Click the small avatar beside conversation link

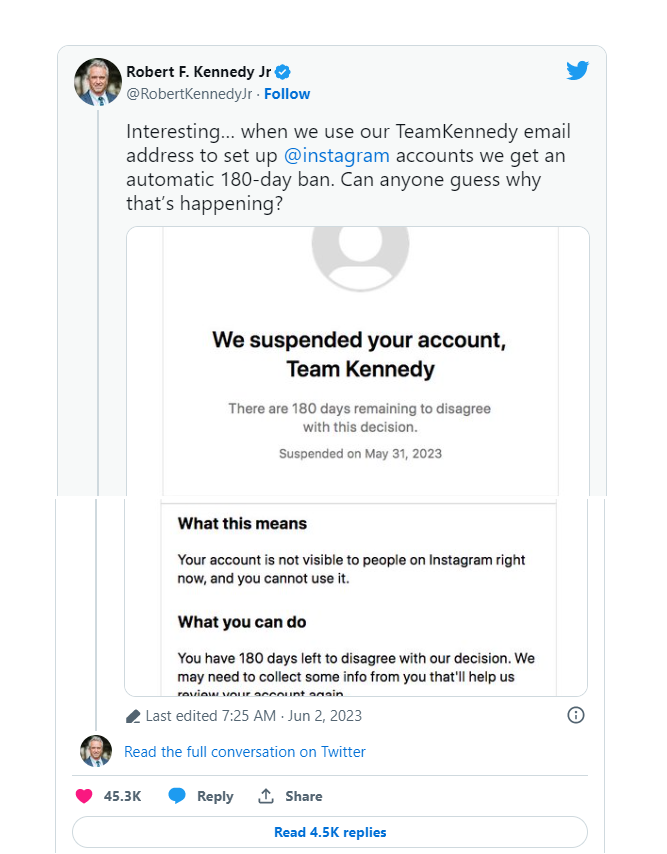tap(96, 751)
